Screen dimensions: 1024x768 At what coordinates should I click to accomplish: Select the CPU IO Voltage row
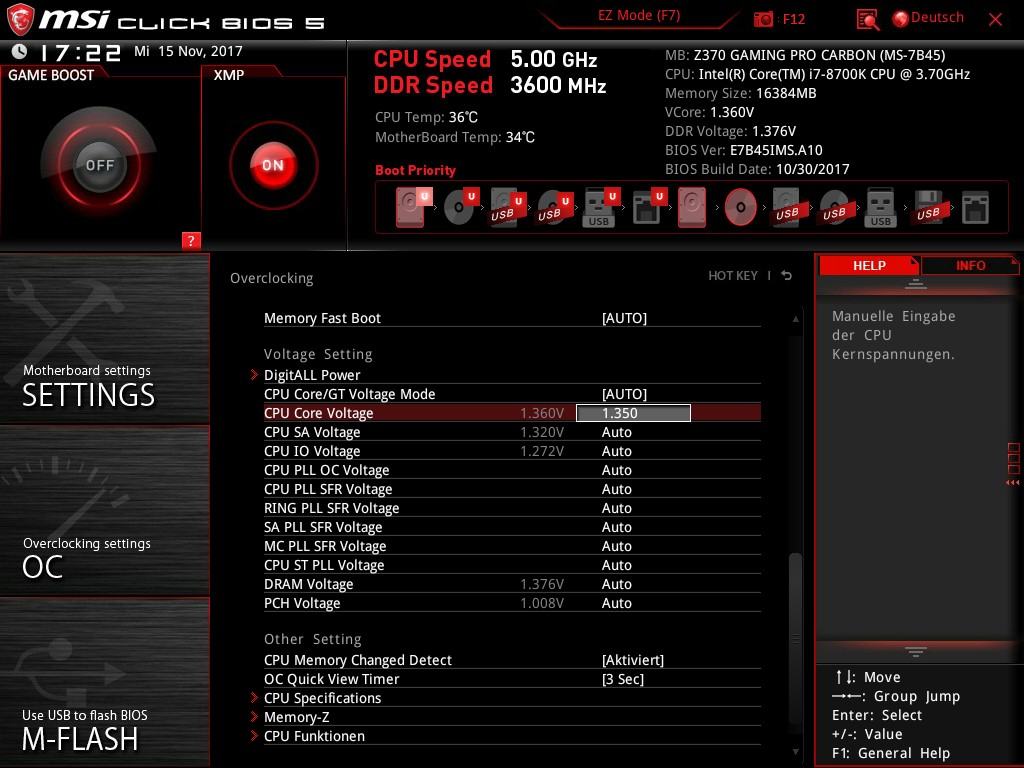coord(512,451)
